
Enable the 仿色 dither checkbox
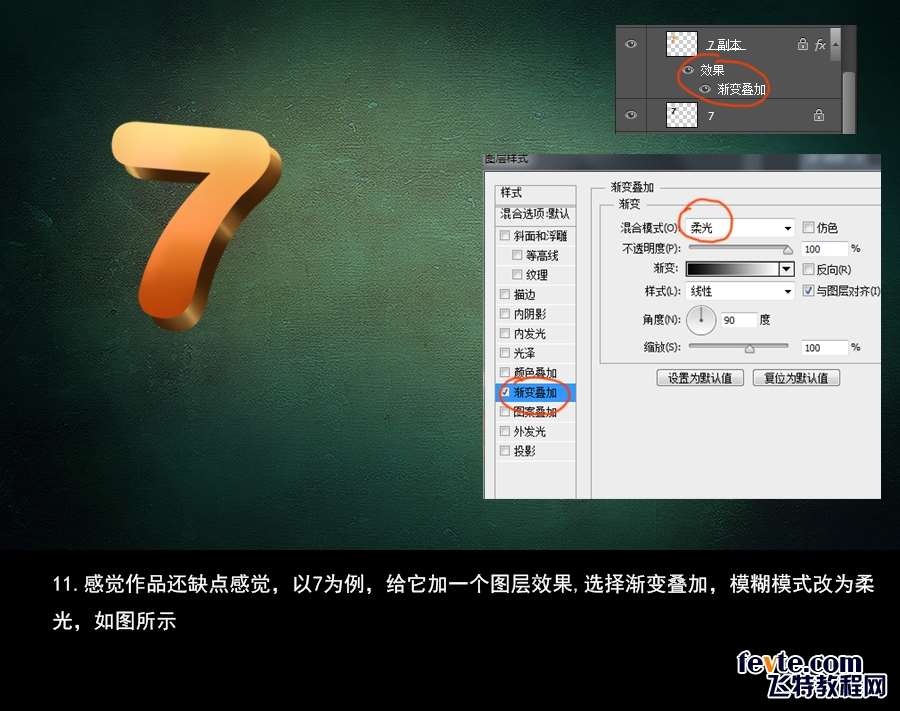[808, 228]
